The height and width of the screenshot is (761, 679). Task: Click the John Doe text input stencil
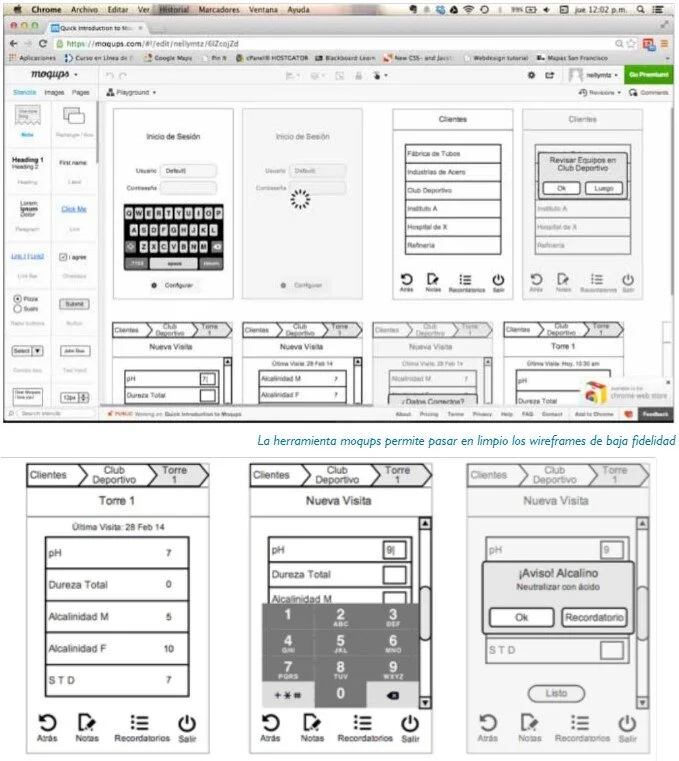coord(75,350)
